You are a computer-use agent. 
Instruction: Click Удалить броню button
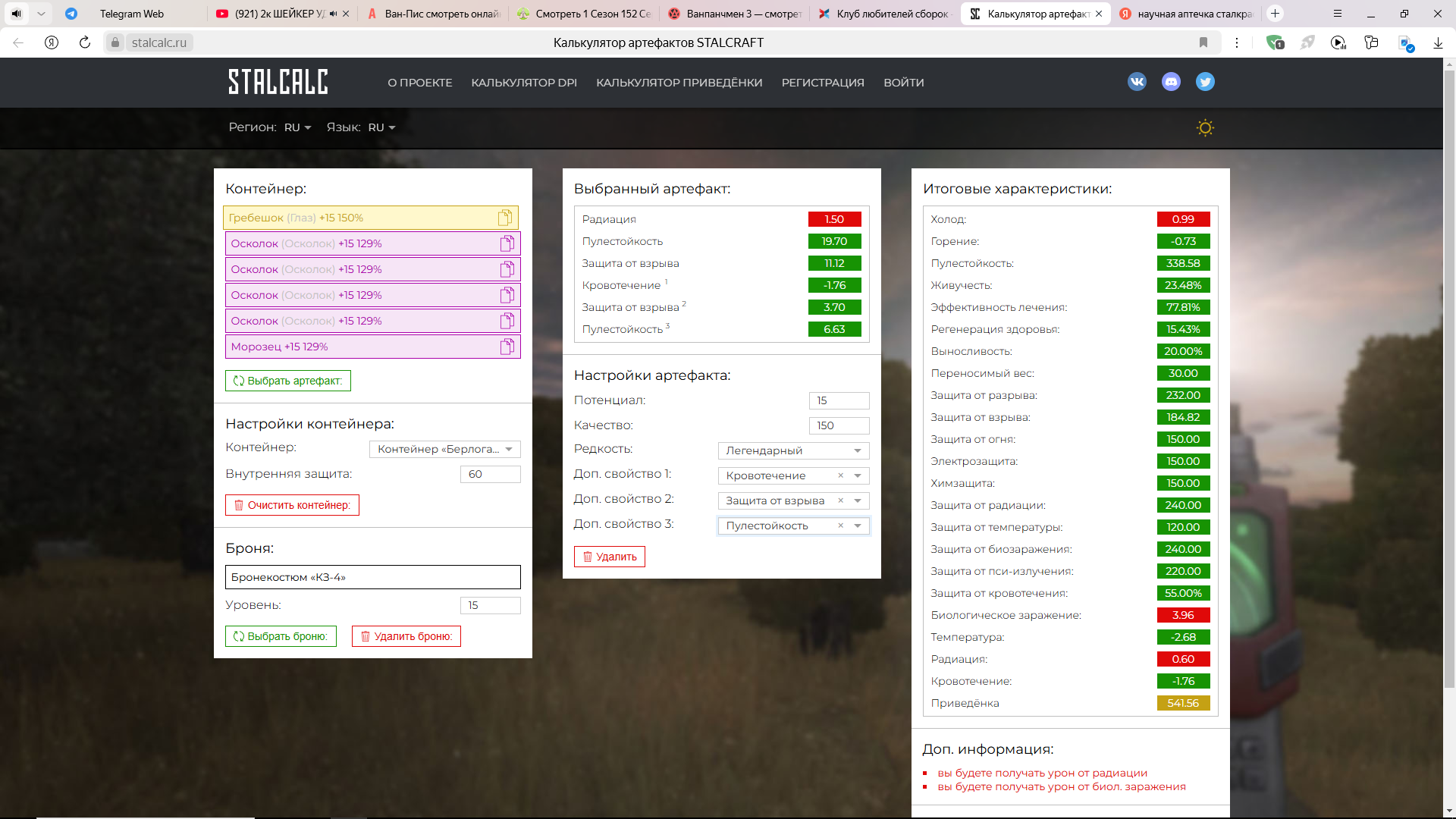click(x=406, y=636)
